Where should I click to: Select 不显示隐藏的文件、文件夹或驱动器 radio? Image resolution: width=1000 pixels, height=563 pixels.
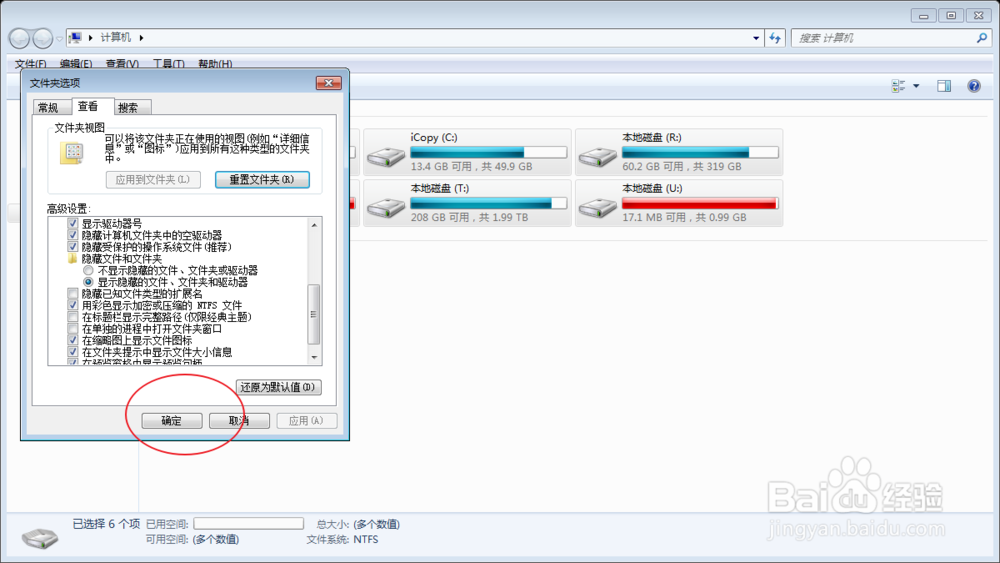[89, 270]
